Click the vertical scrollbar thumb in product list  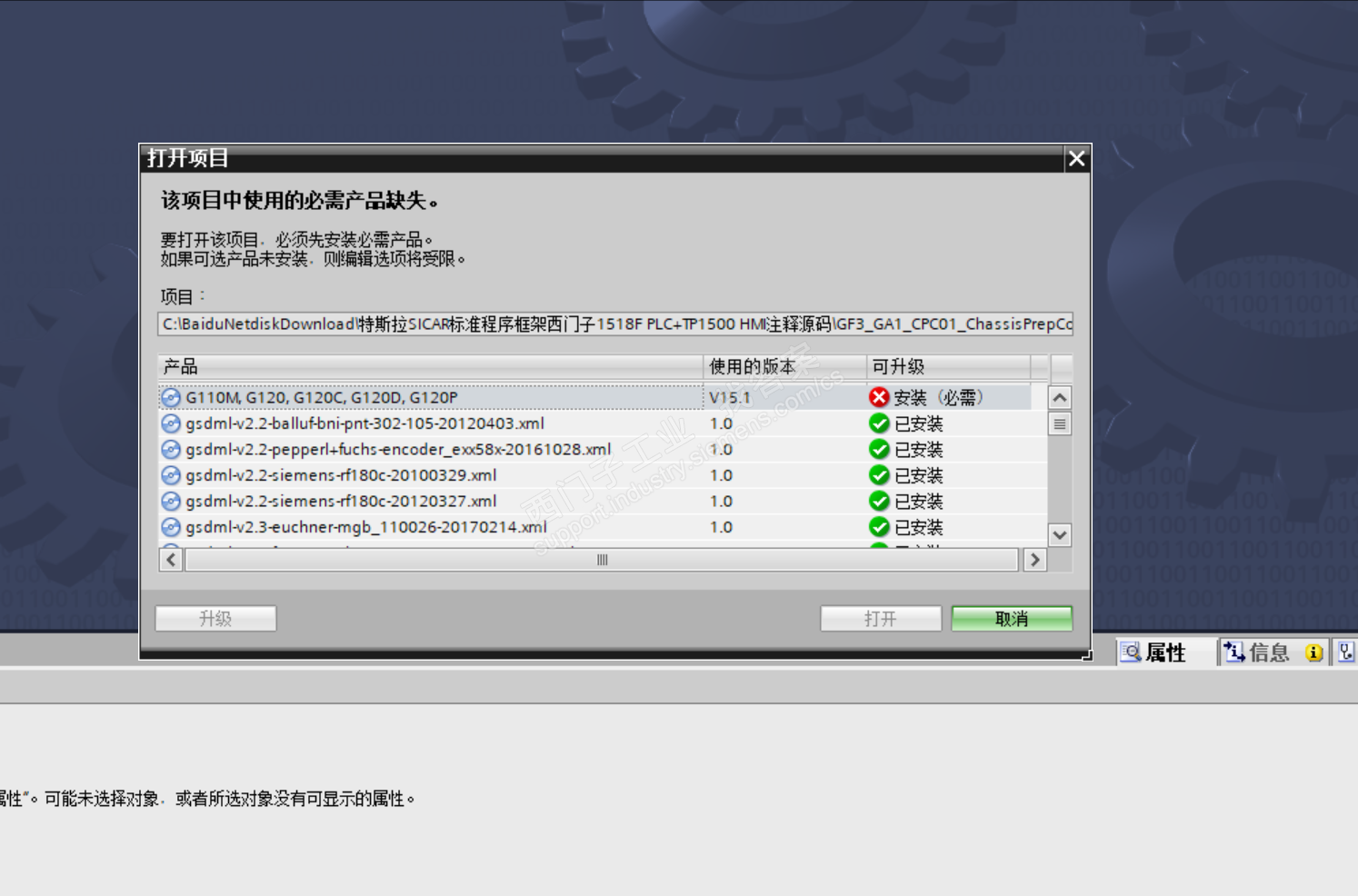1060,423
